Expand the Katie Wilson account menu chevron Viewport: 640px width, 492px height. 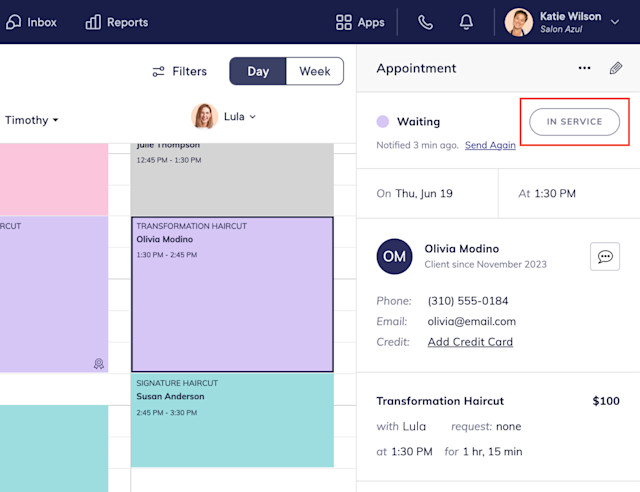(615, 22)
